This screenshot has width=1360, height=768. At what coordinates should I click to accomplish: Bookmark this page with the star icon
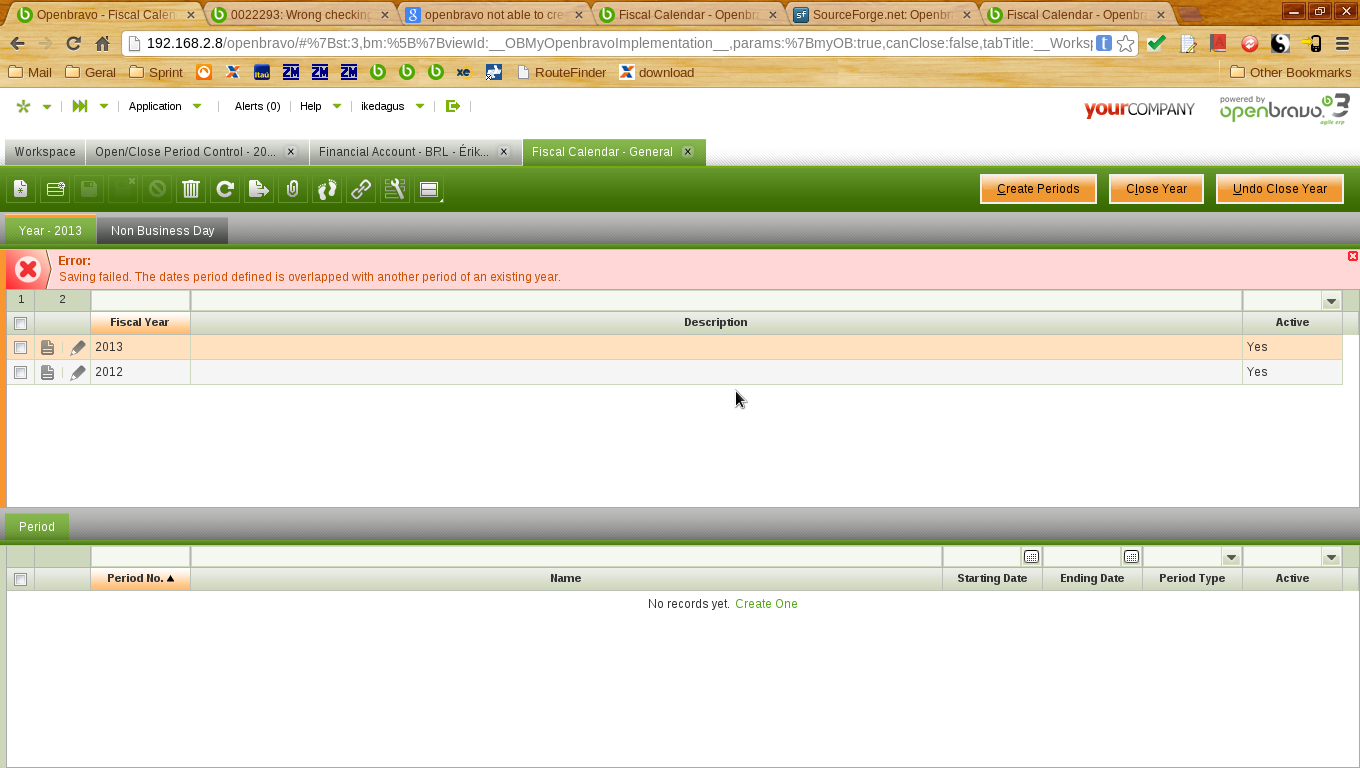[1126, 43]
